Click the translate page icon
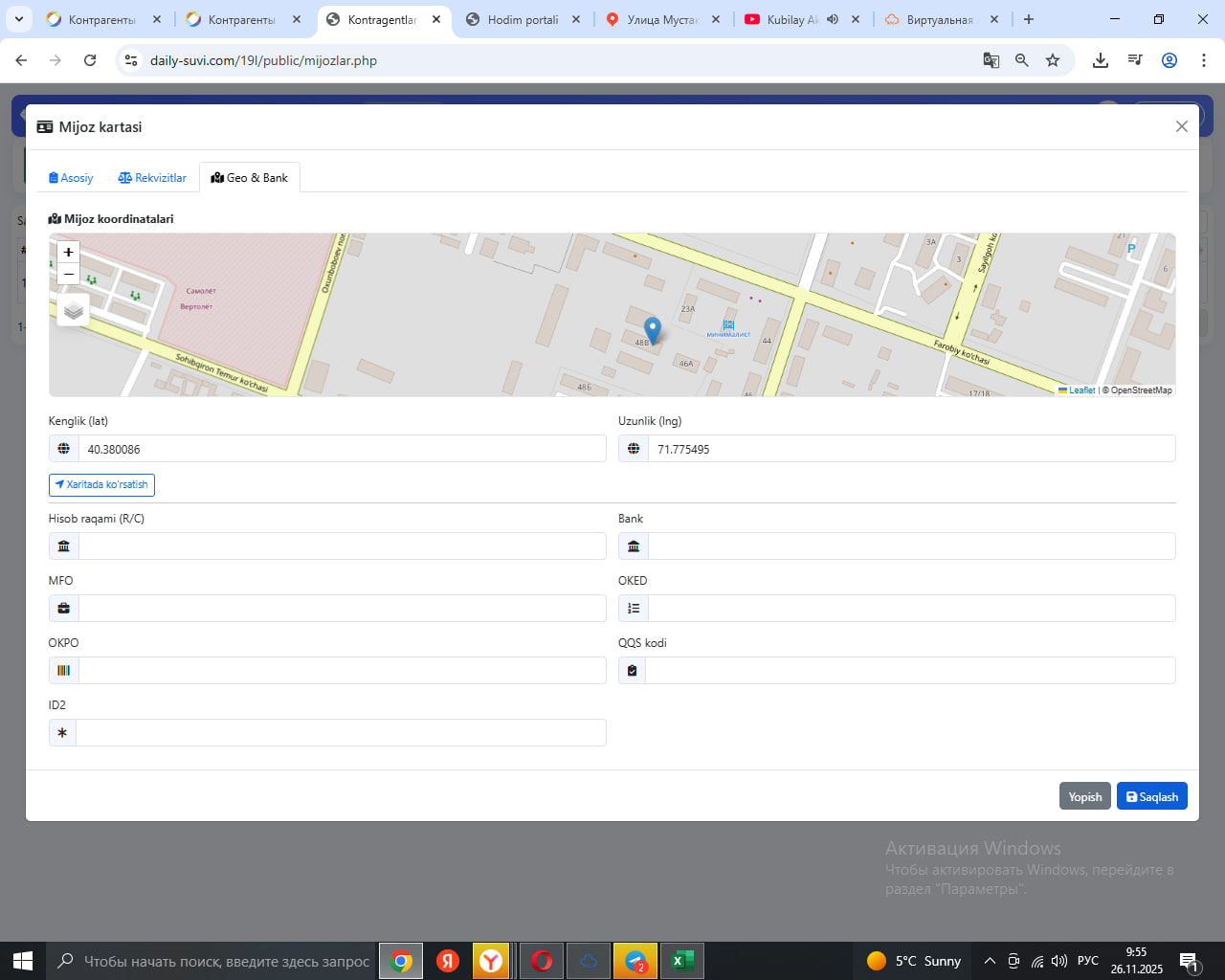 [x=991, y=60]
